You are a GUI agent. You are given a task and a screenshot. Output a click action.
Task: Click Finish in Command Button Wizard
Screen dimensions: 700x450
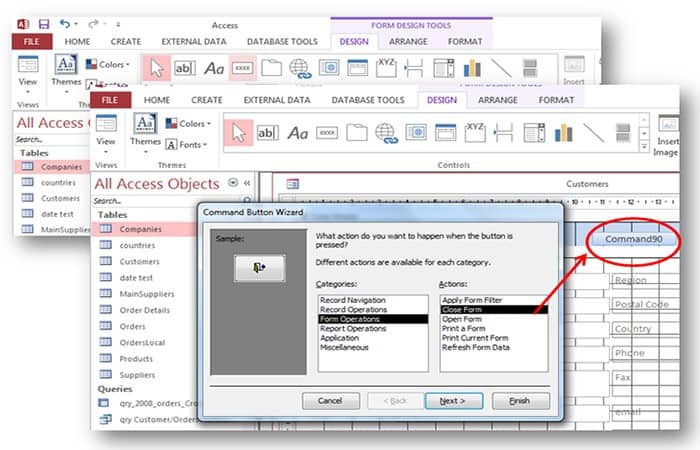[x=521, y=401]
